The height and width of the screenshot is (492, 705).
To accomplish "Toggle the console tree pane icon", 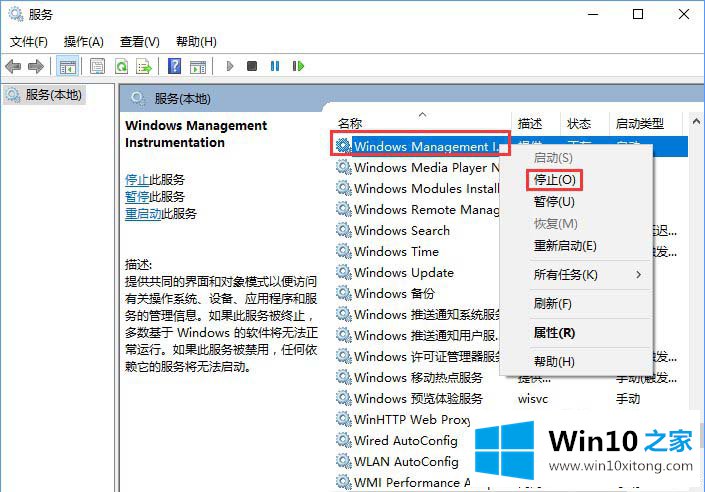I will (x=67, y=67).
